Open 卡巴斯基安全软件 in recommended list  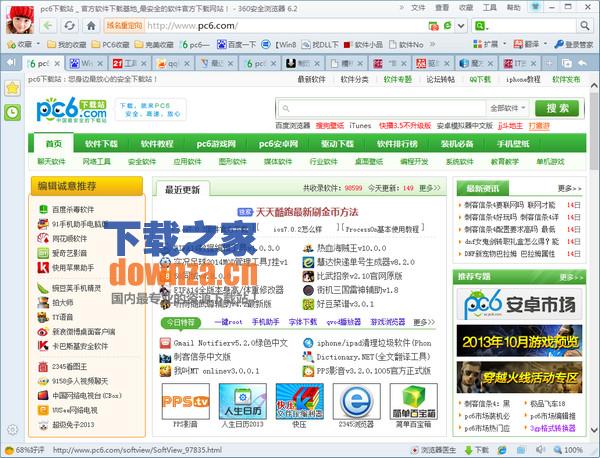tap(80, 346)
